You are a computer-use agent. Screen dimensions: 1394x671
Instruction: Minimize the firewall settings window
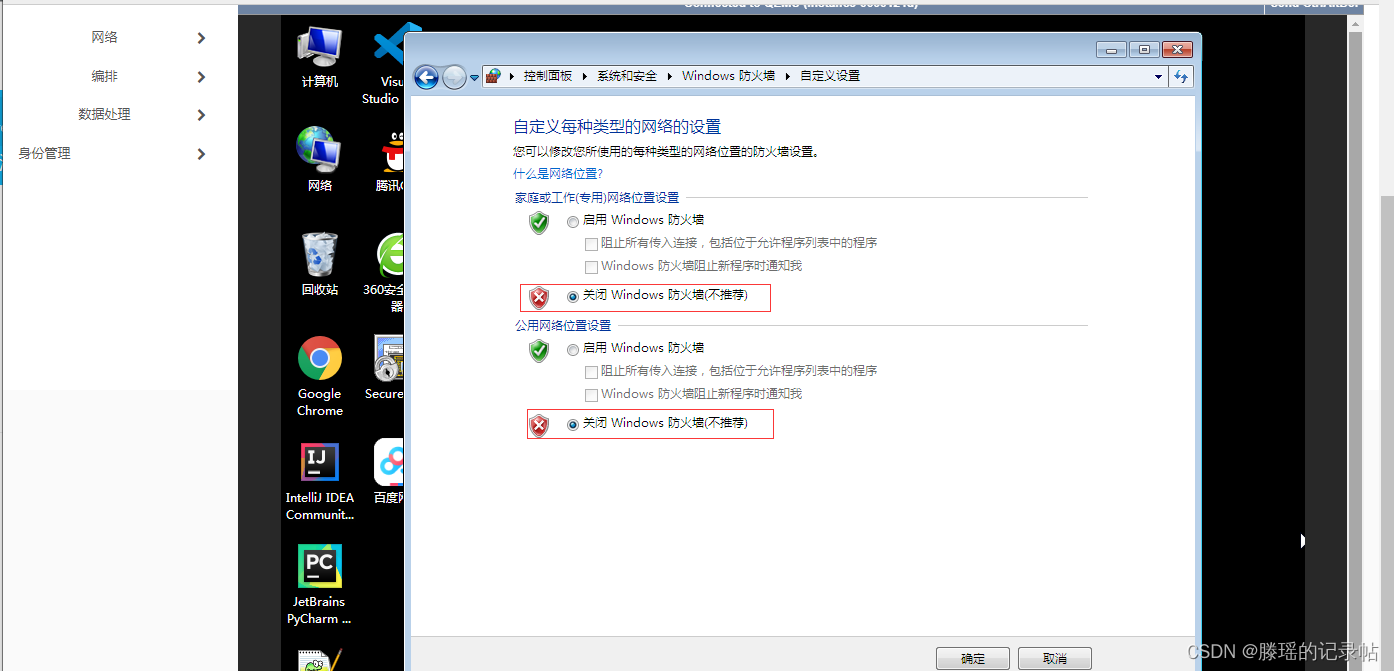[x=1112, y=49]
